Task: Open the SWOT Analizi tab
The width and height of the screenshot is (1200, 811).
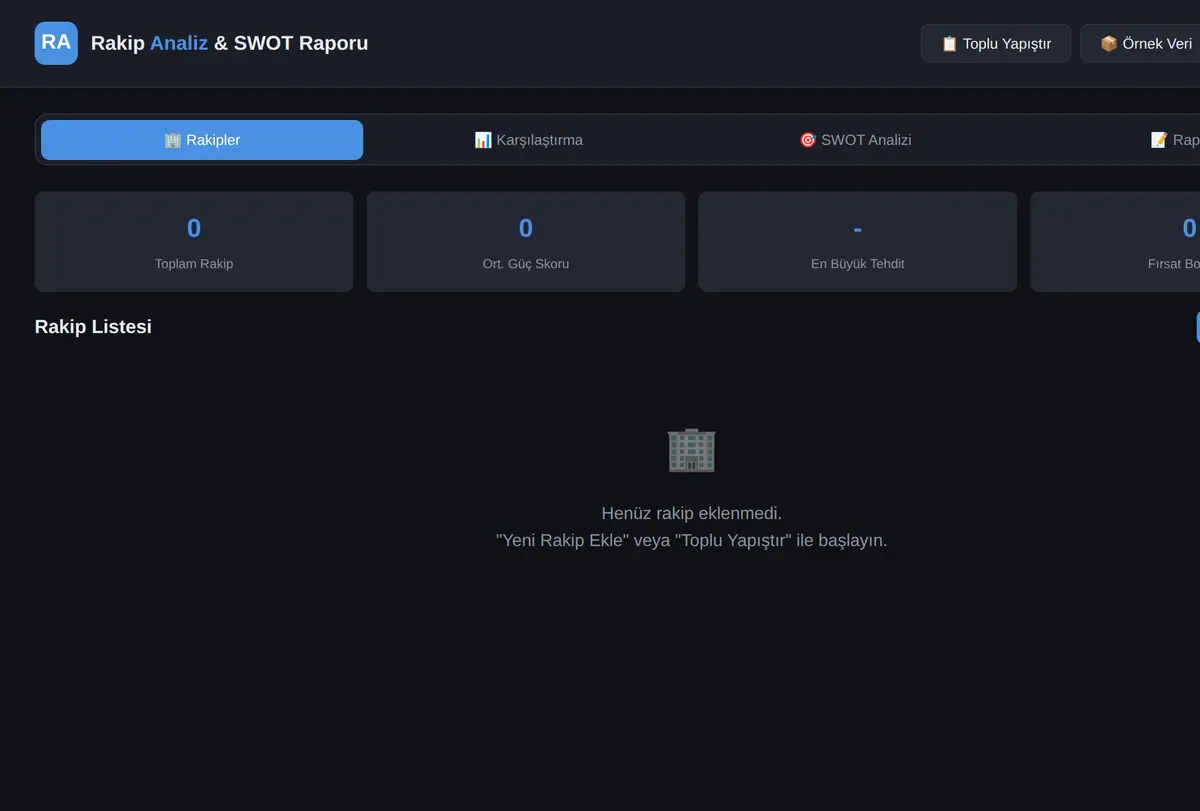Action: [855, 140]
